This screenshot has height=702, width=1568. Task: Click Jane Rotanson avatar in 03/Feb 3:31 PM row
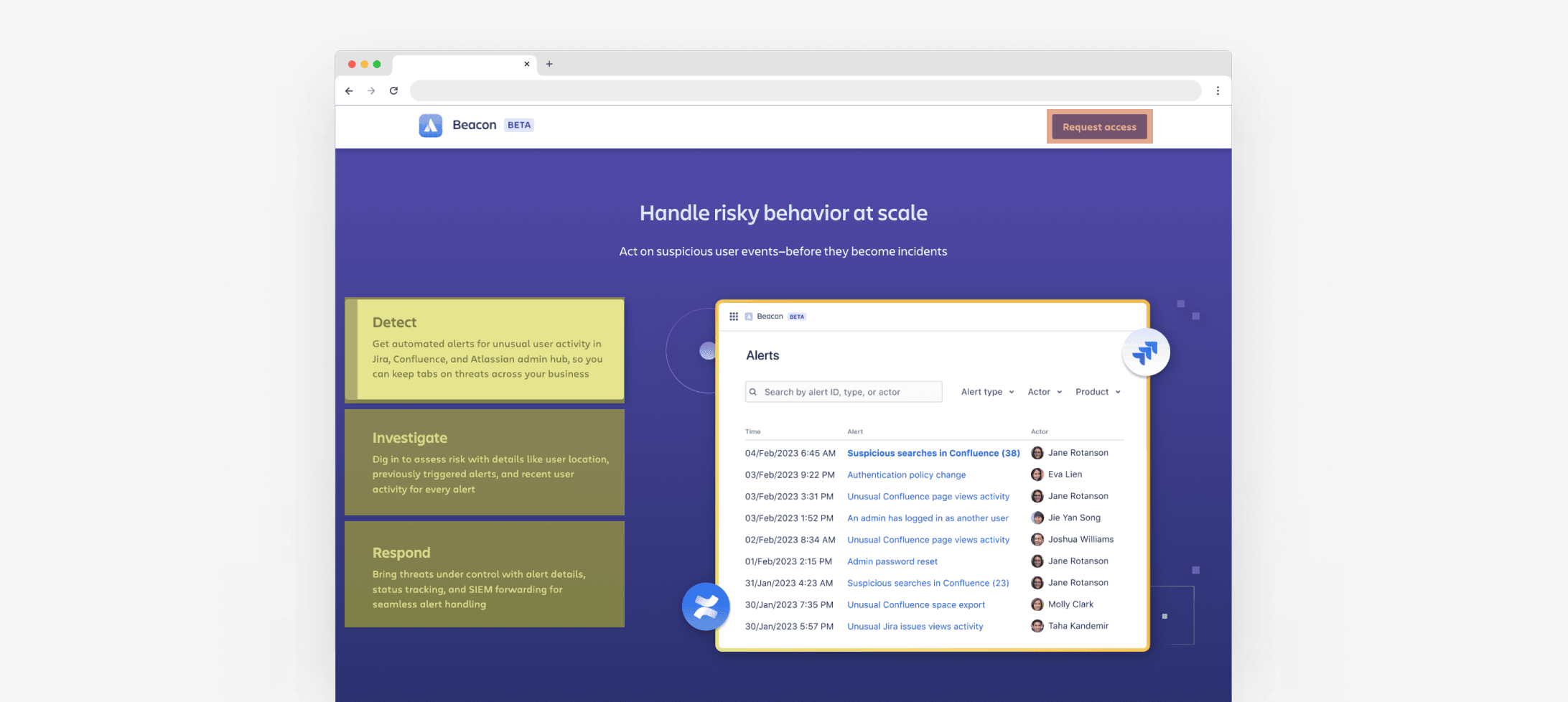1037,496
